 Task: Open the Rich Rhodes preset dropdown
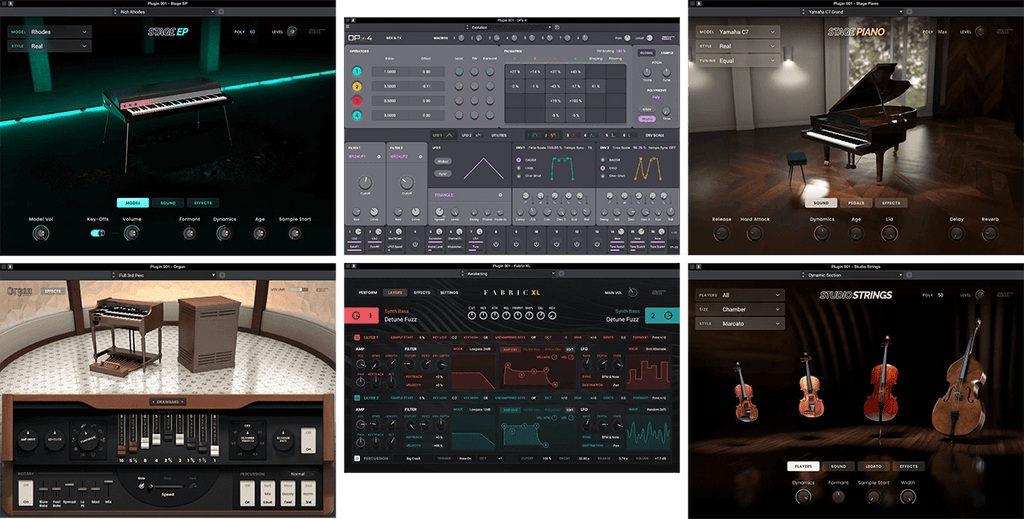[x=164, y=12]
